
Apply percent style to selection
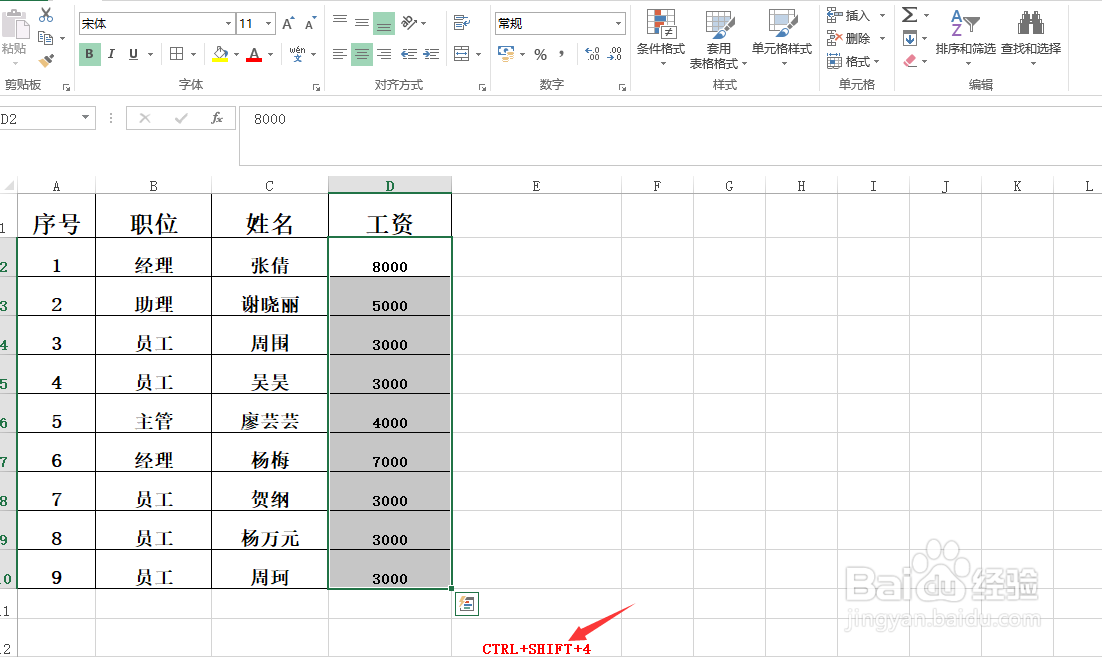540,54
